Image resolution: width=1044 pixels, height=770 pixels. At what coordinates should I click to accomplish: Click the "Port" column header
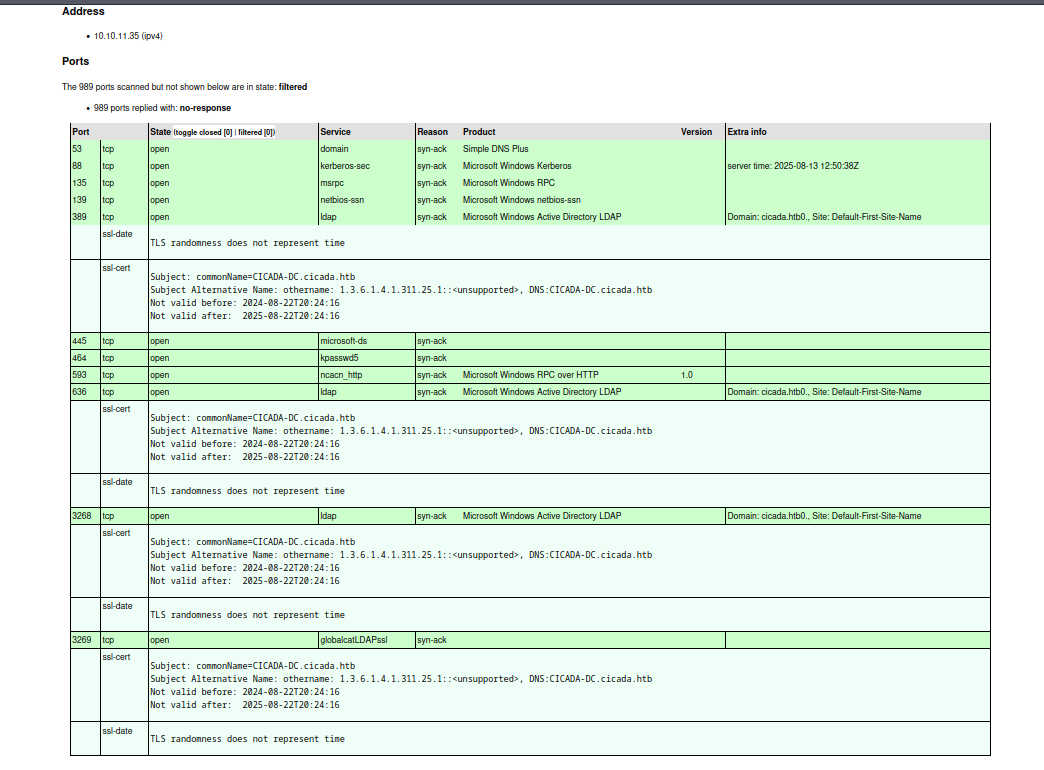[x=81, y=132]
